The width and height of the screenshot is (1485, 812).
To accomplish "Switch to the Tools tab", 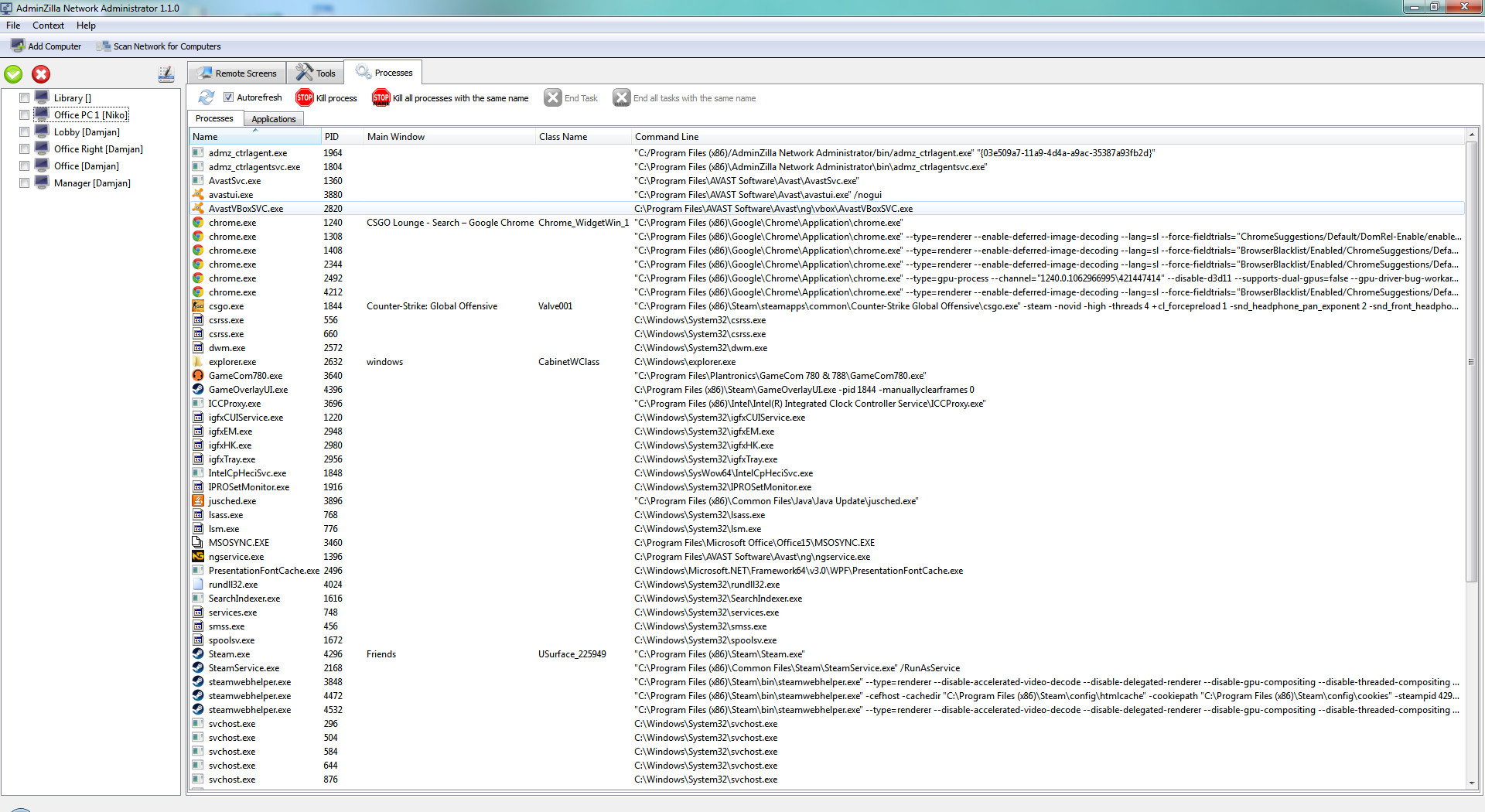I will [x=316, y=73].
